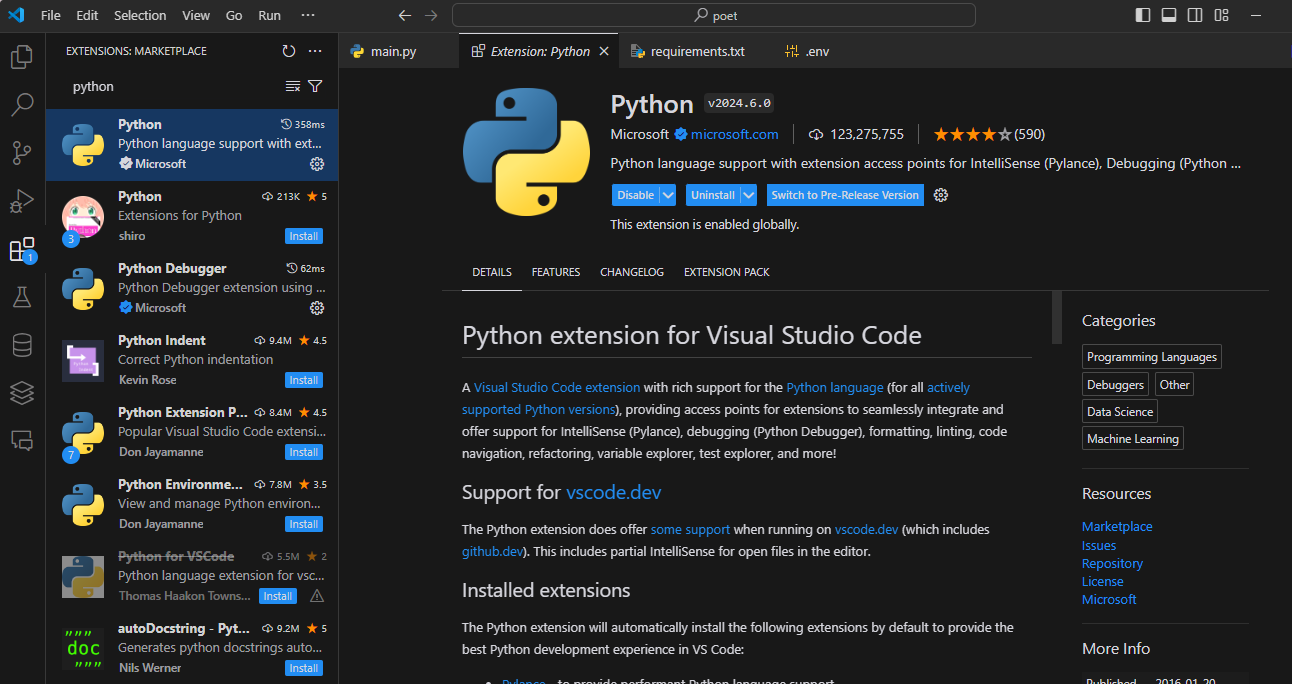
Task: Open the vscode.dev heading link
Action: 613,493
